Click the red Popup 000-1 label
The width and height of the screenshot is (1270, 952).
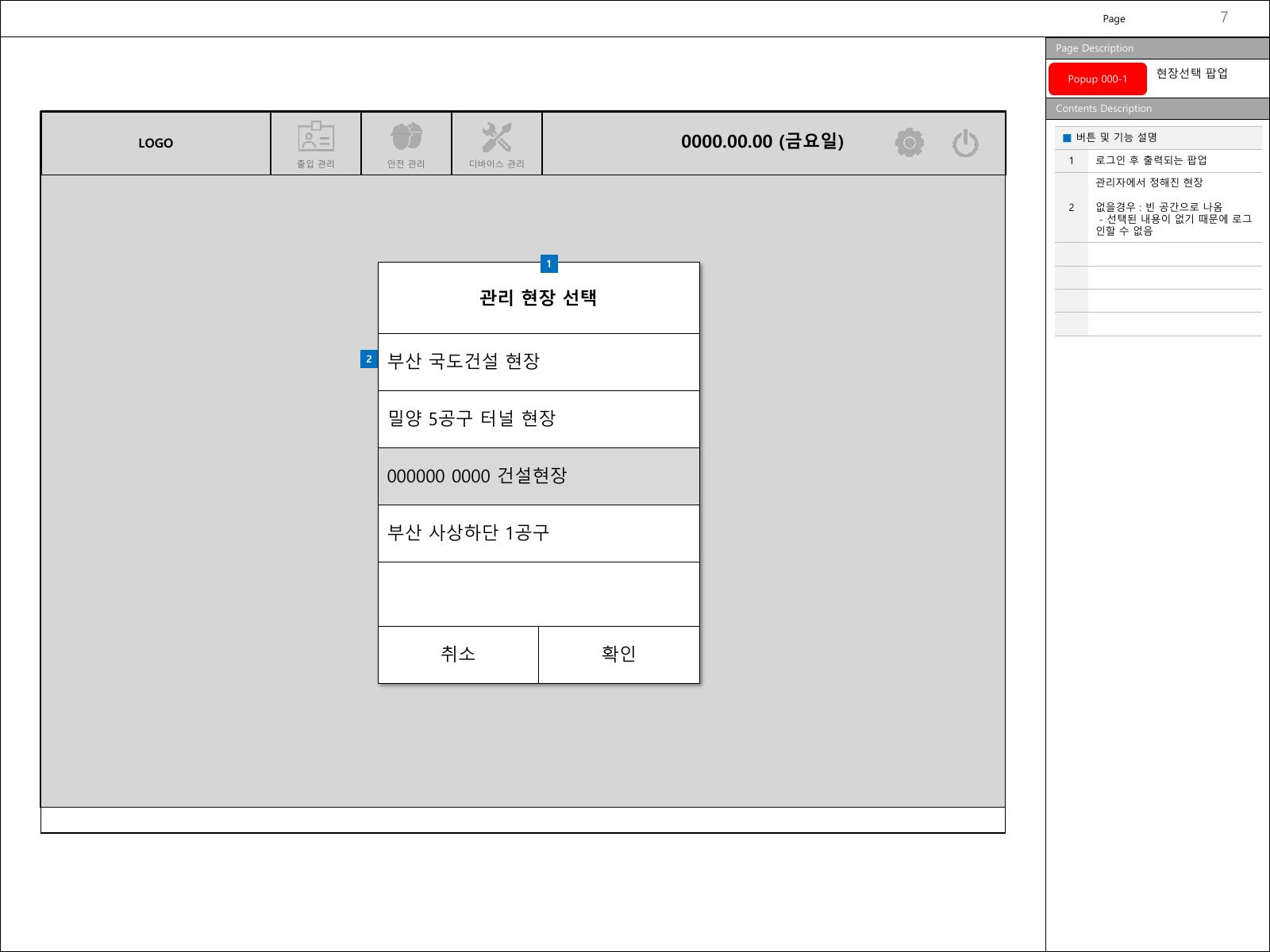click(1098, 79)
